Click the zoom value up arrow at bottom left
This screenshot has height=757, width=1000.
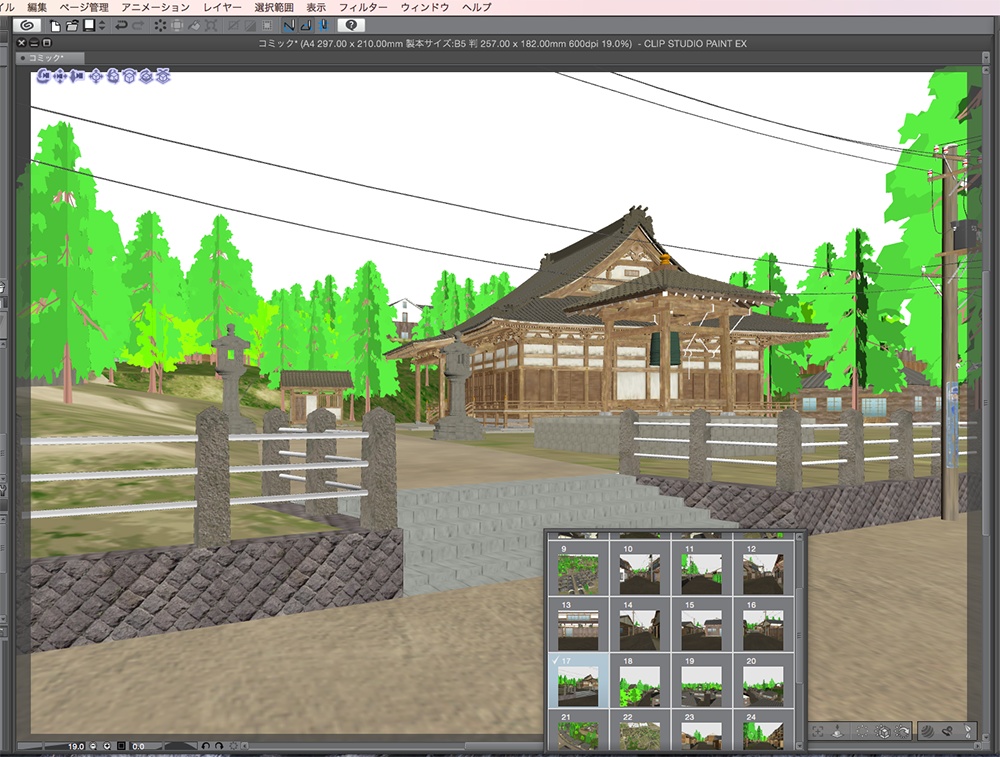pos(107,745)
